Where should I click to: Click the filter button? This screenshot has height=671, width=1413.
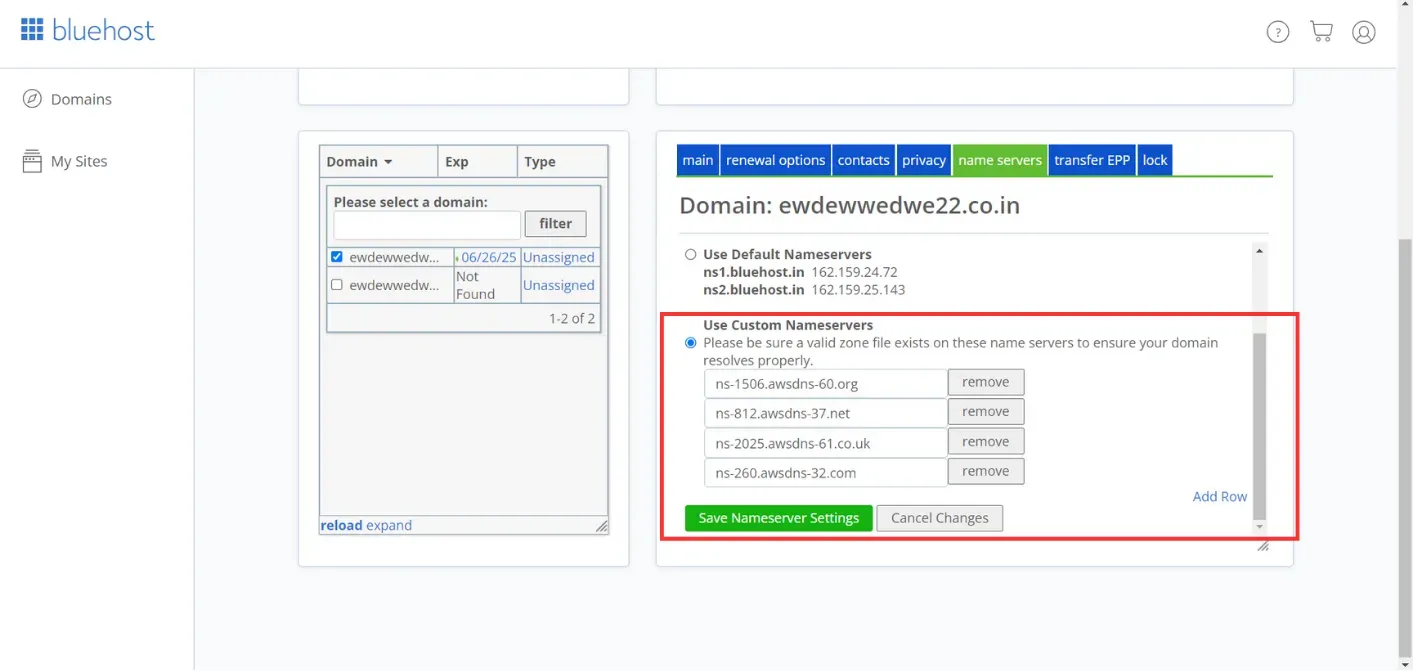click(556, 224)
